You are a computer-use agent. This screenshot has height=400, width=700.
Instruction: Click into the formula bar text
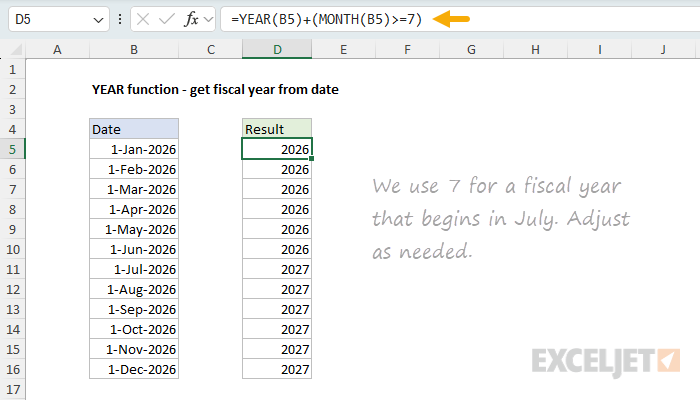326,19
